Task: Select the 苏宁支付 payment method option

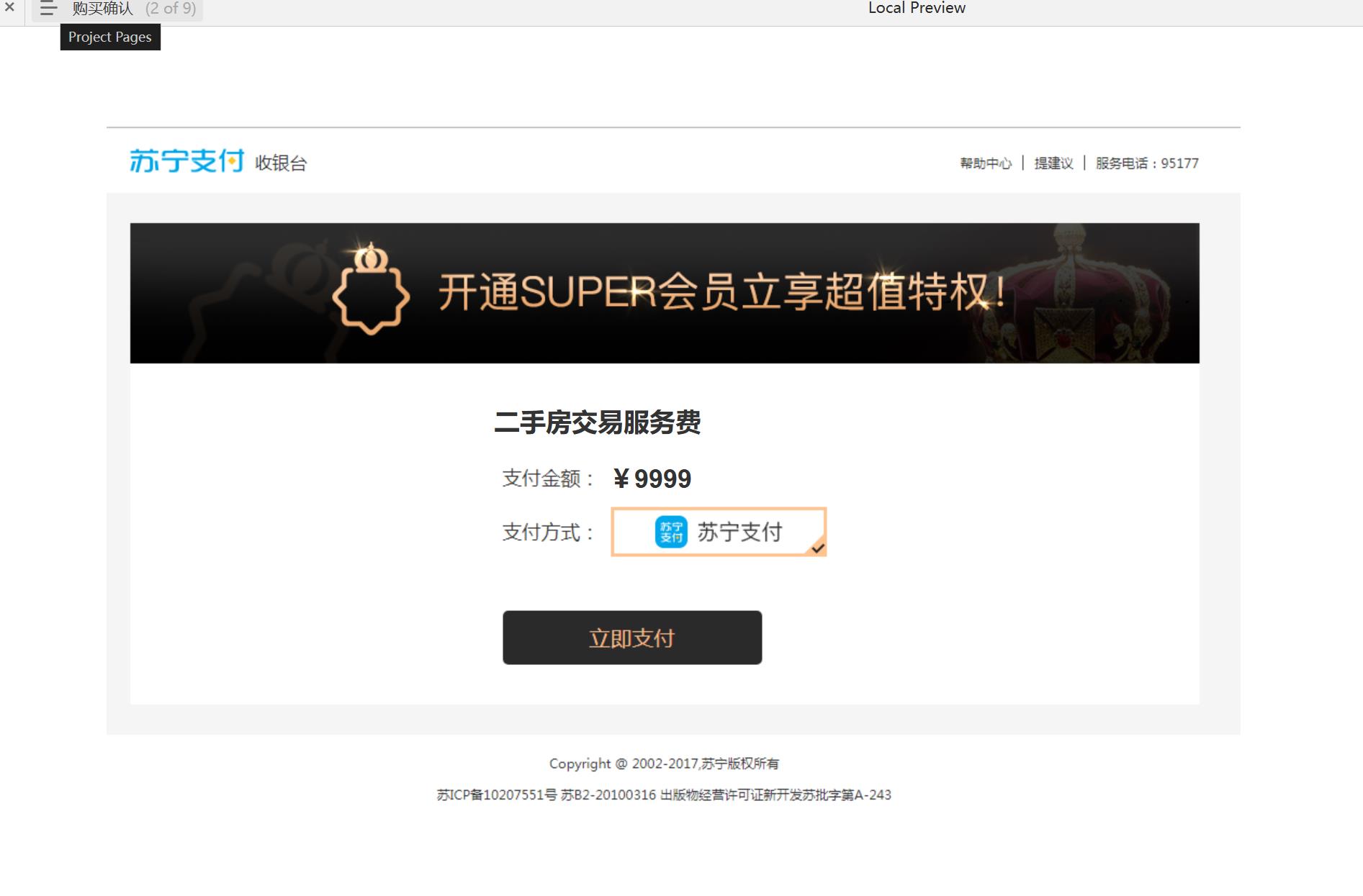Action: click(x=719, y=532)
